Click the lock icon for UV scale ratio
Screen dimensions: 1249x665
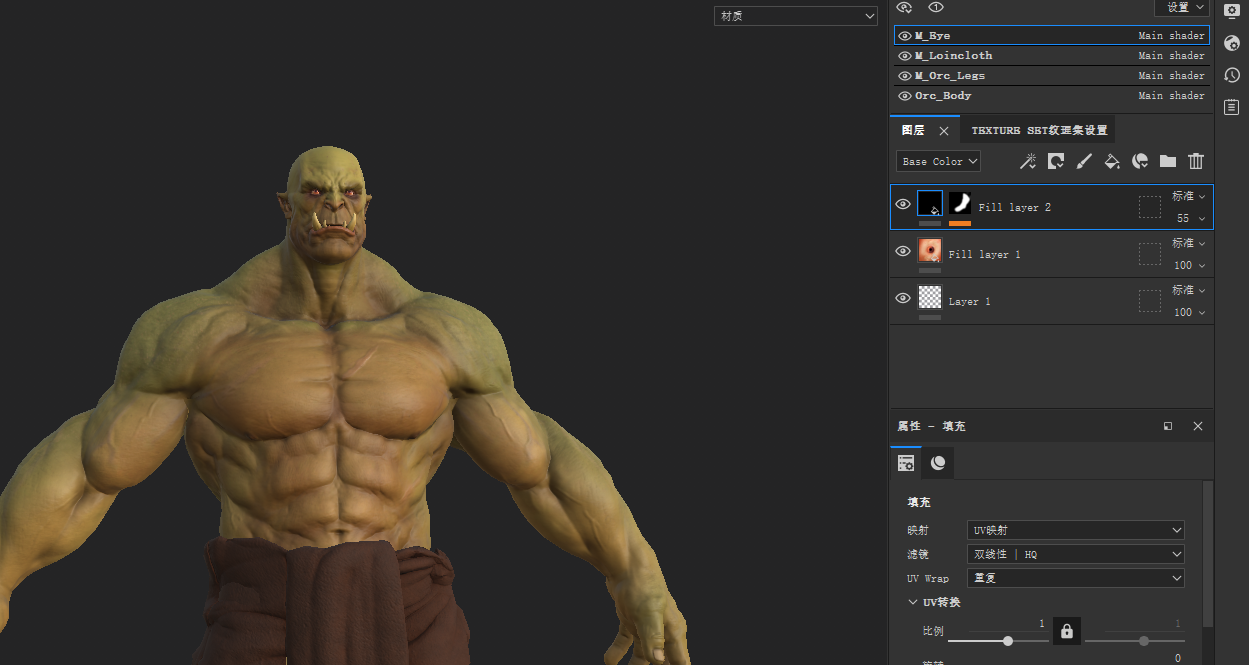(1067, 632)
